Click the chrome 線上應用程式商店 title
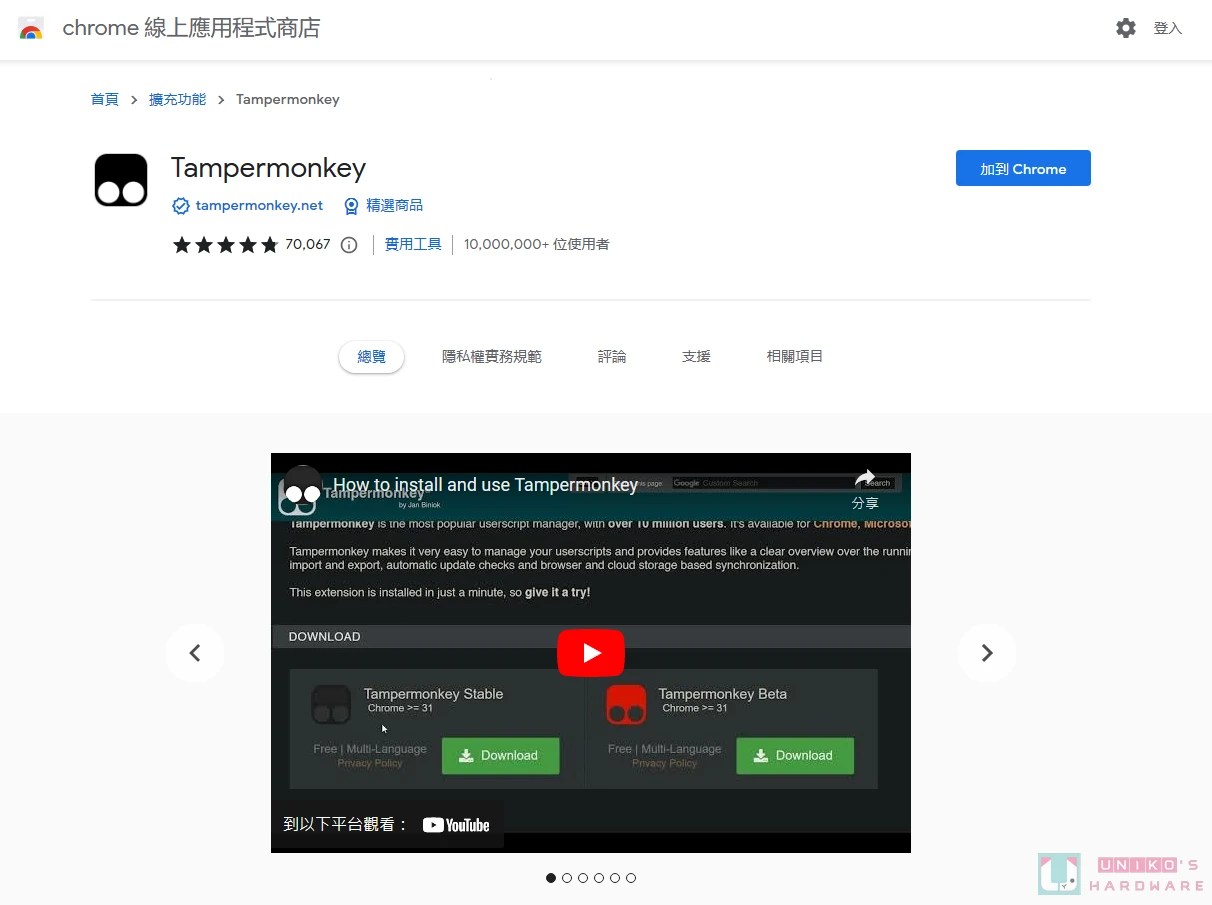 point(191,28)
